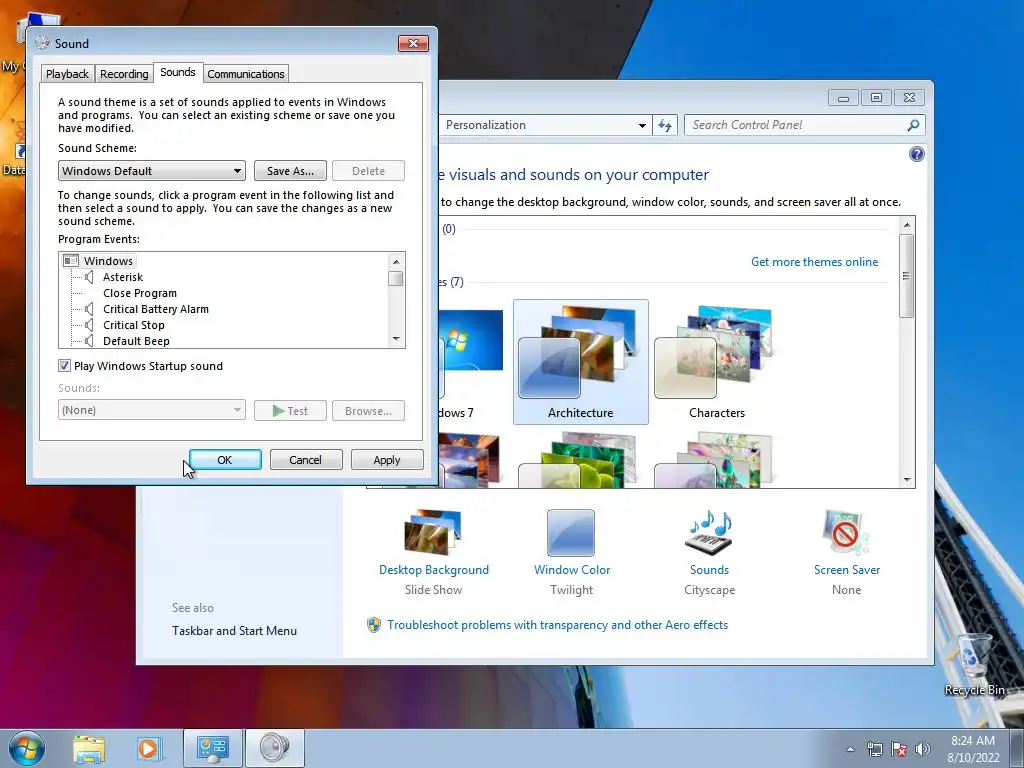Open the Window Color Twilight swatch icon

click(571, 532)
